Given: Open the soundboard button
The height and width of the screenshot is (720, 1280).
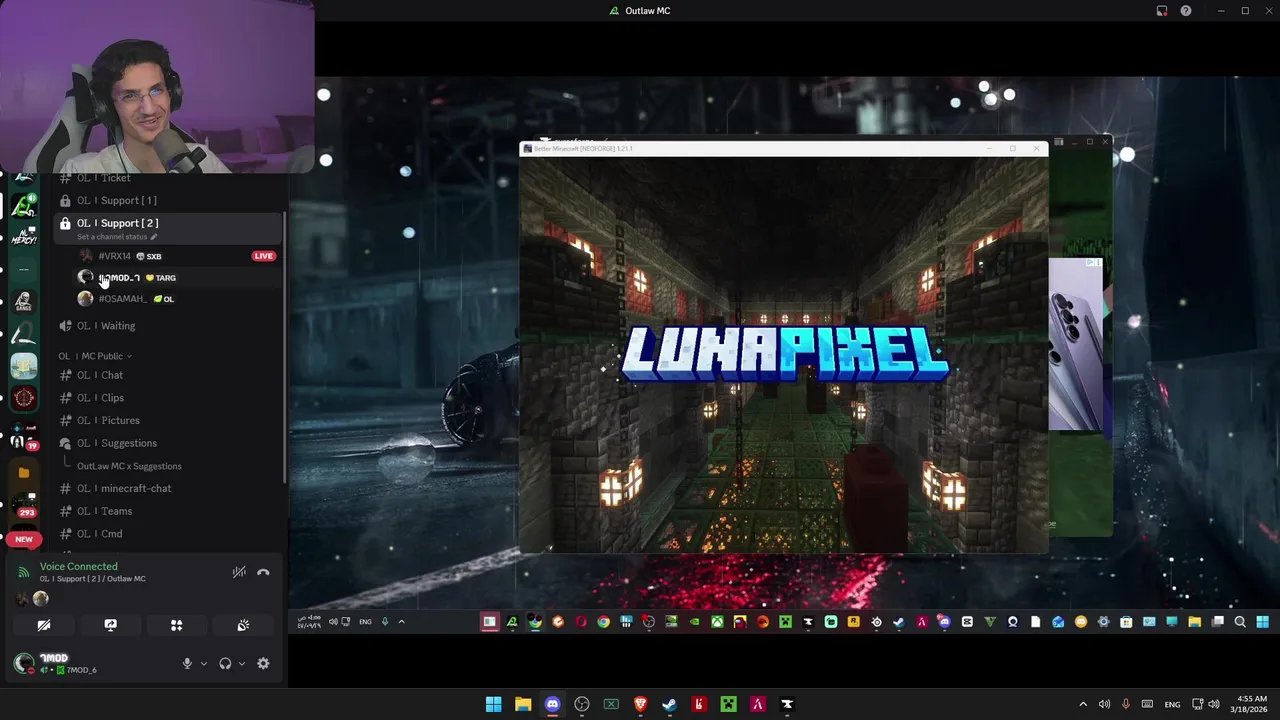Looking at the screenshot, I should [243, 625].
